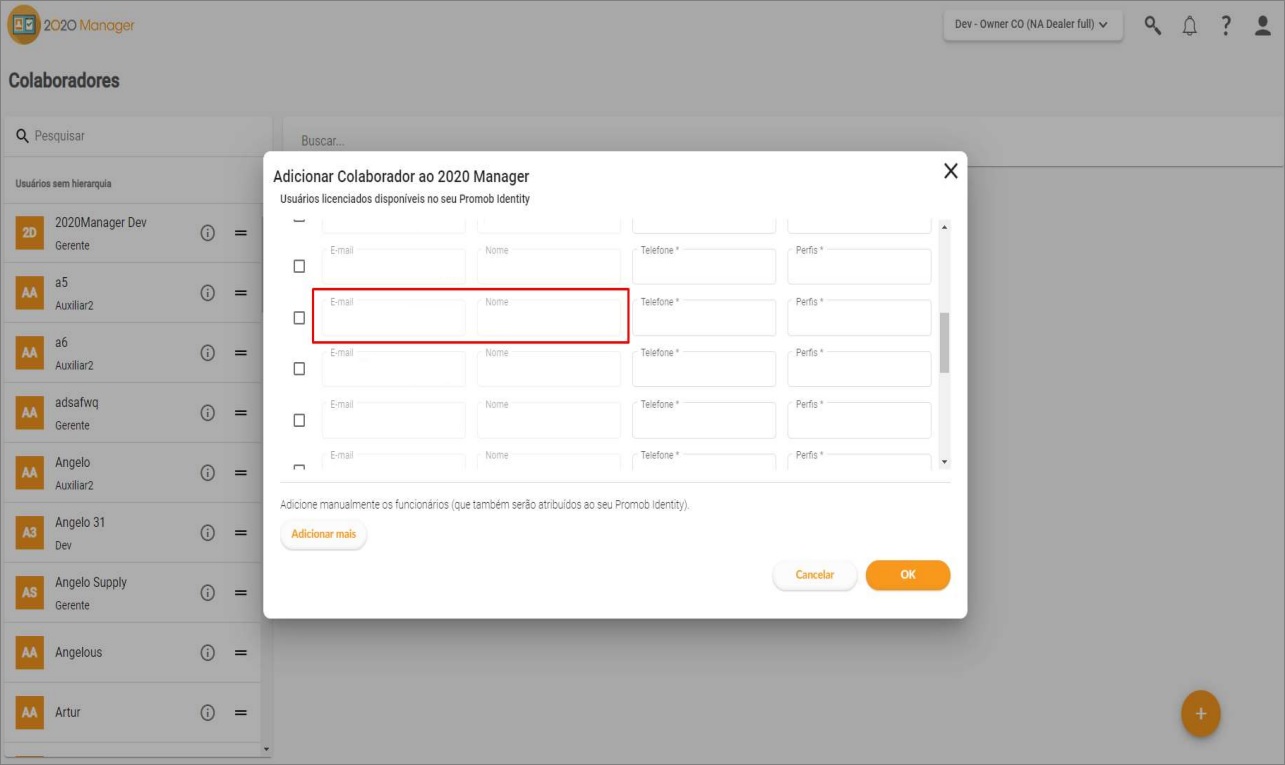Click sidebar list scroll-down arrow

click(x=266, y=748)
